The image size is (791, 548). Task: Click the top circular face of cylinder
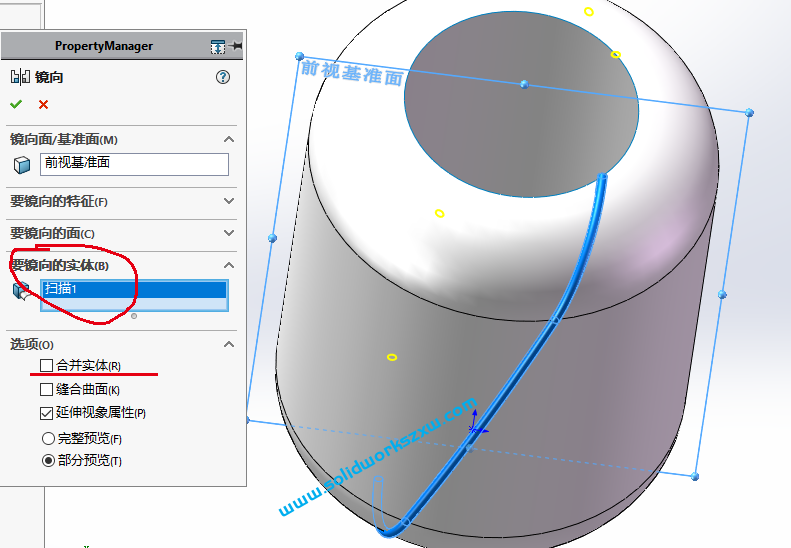522,104
